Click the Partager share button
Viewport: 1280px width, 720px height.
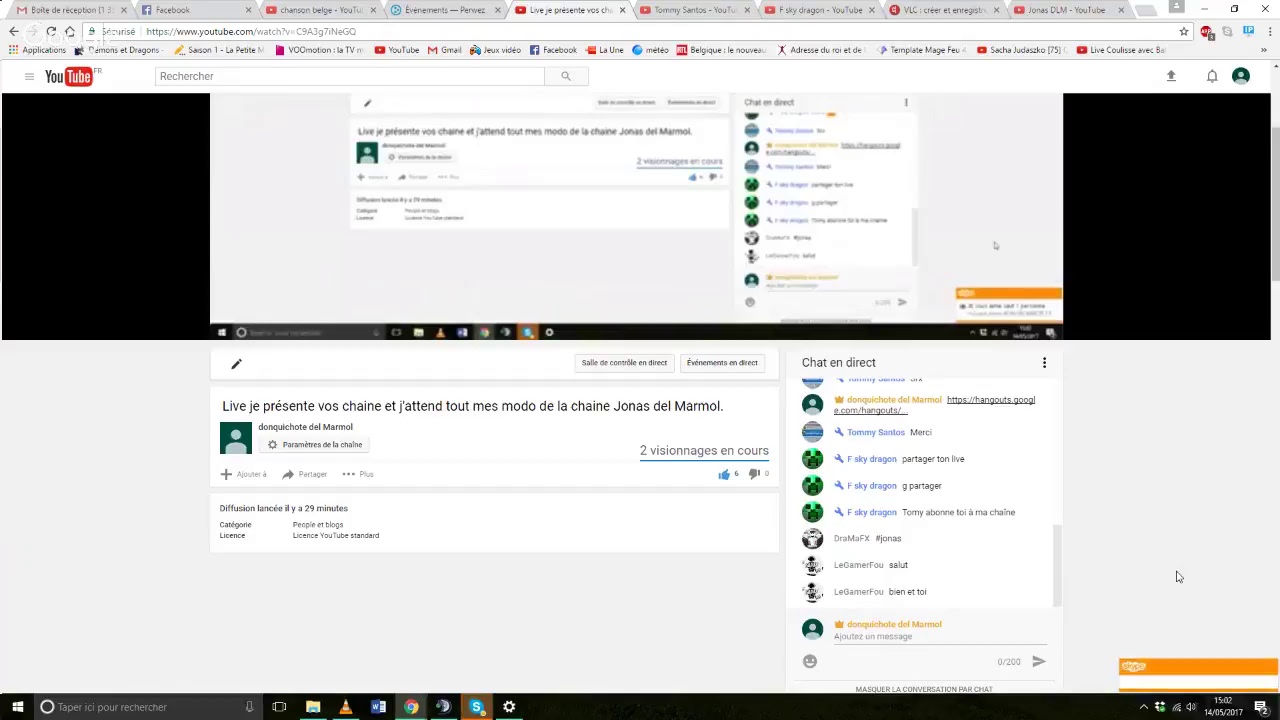305,474
